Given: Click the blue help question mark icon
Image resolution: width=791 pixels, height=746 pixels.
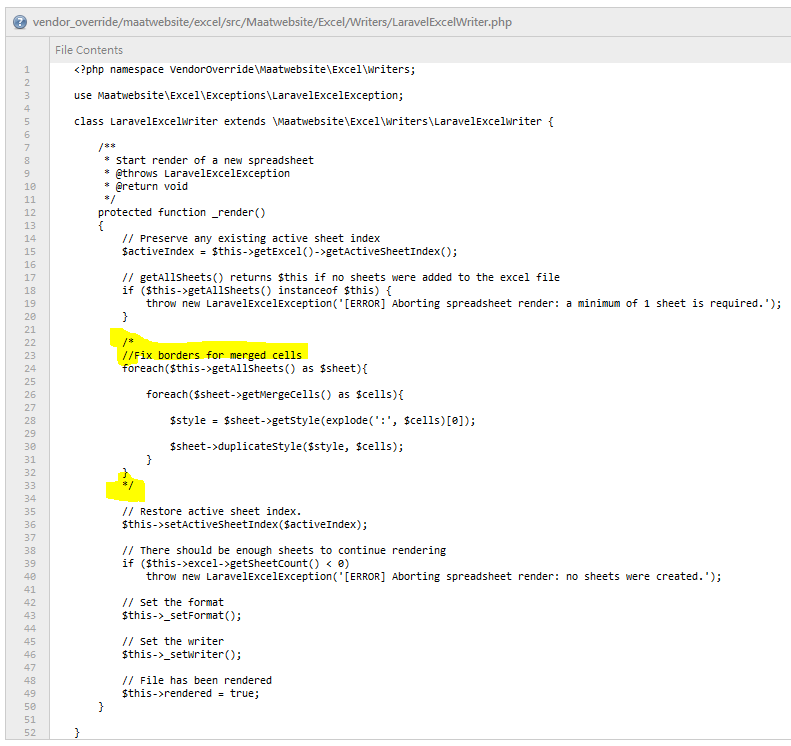Looking at the screenshot, I should tap(20, 22).
